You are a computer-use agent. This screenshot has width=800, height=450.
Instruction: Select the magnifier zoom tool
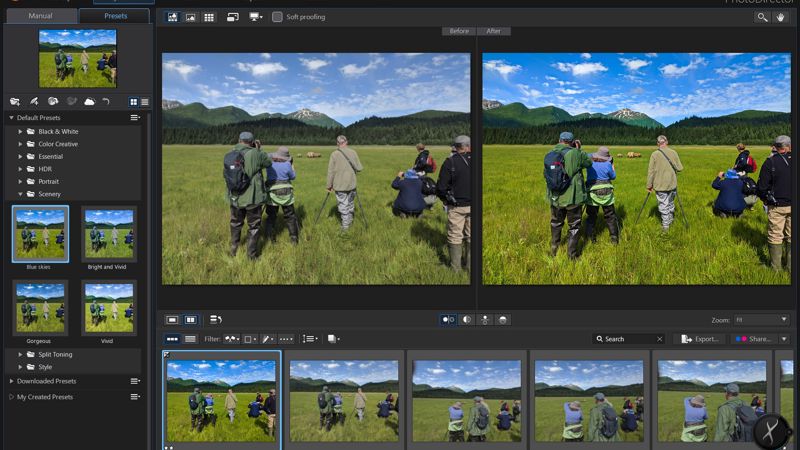click(762, 17)
